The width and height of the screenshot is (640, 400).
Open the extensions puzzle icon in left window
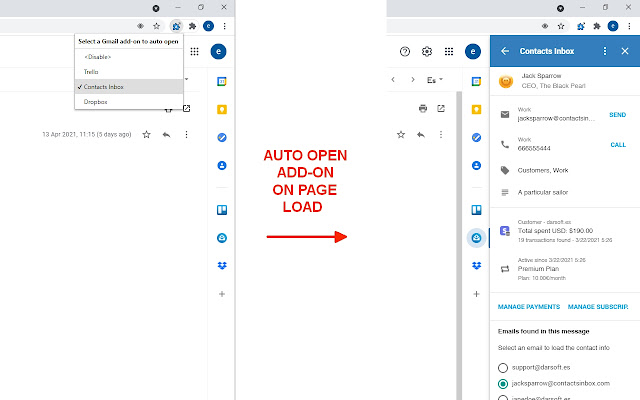(x=192, y=26)
